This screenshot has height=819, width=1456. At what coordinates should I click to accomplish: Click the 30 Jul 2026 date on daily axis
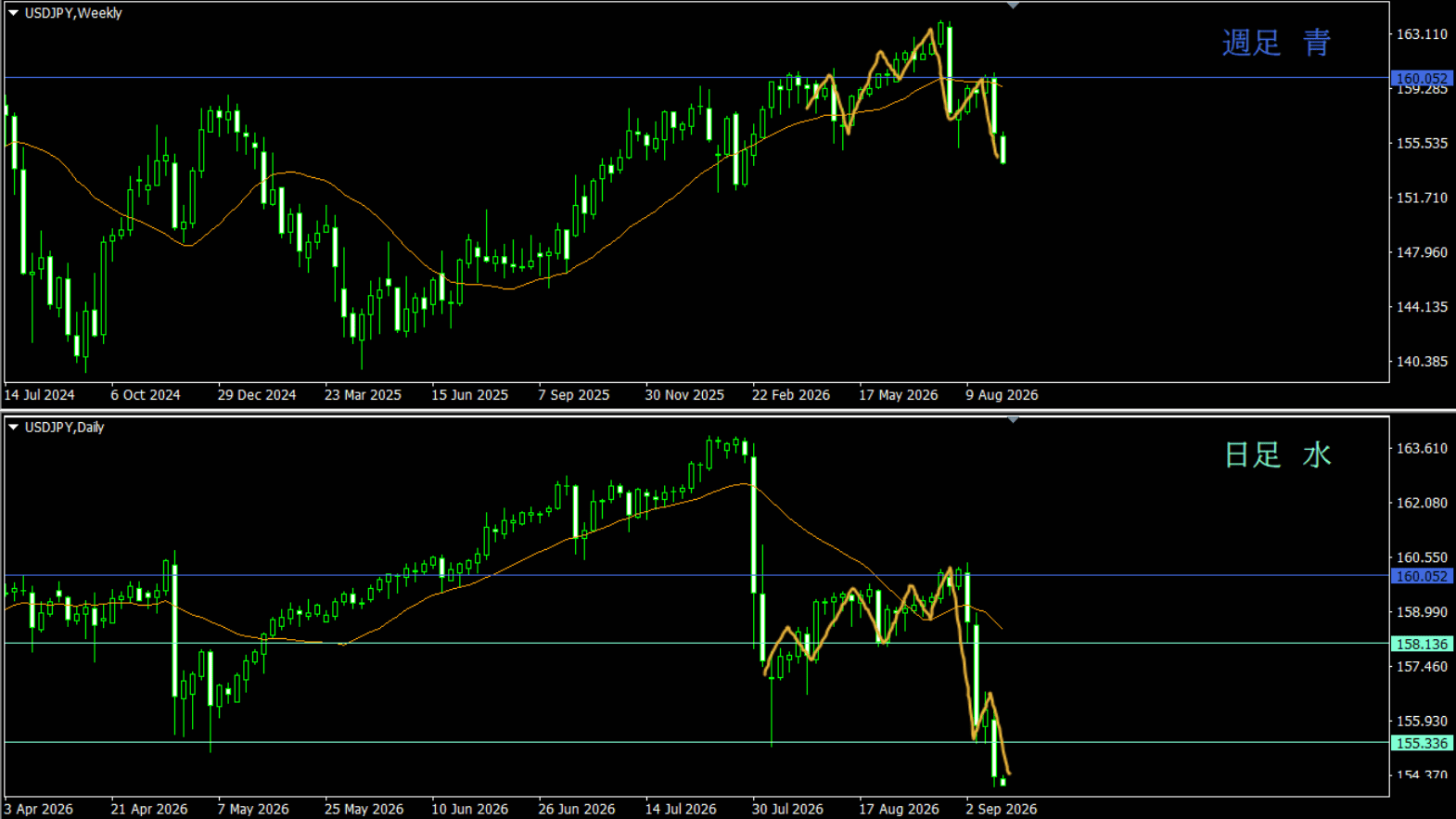pyautogui.click(x=787, y=809)
